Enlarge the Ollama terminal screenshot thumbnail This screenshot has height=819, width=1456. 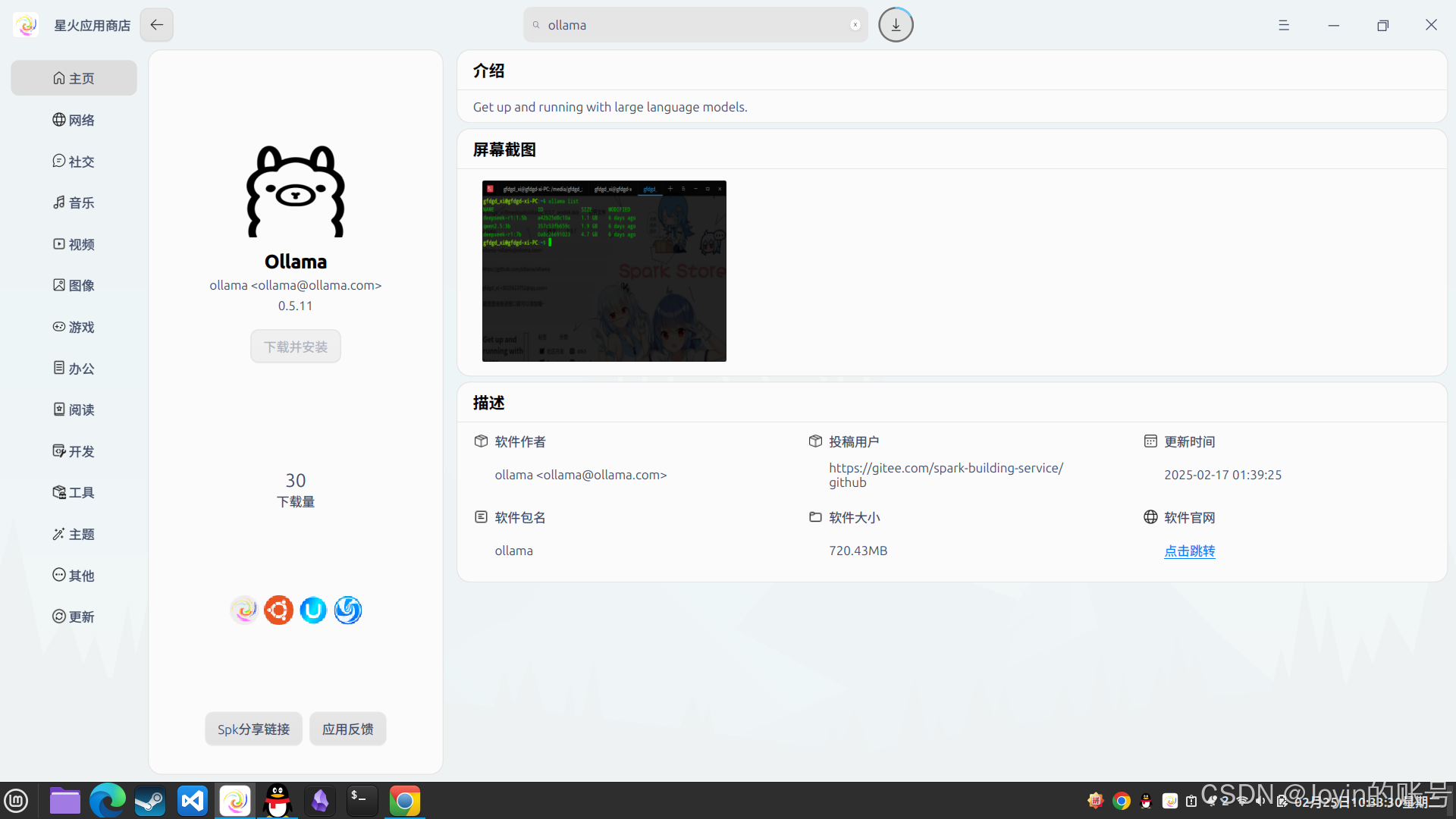pos(604,271)
